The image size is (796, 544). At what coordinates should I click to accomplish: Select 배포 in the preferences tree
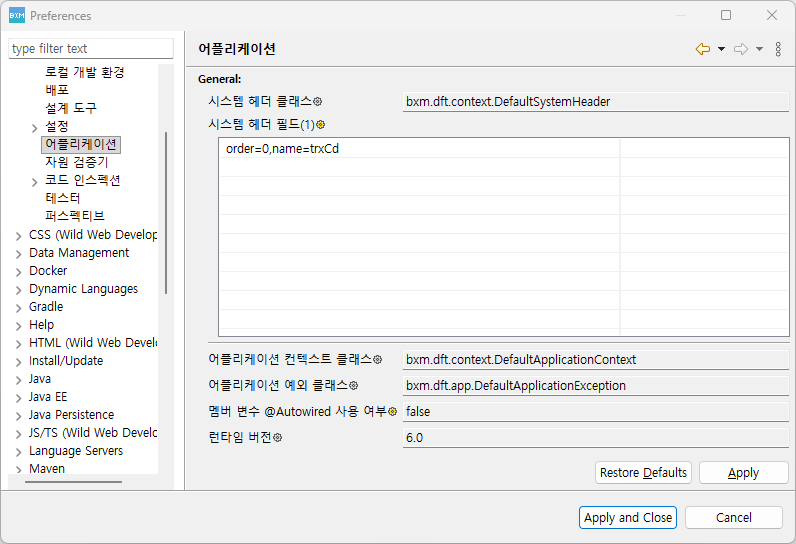tap(57, 90)
